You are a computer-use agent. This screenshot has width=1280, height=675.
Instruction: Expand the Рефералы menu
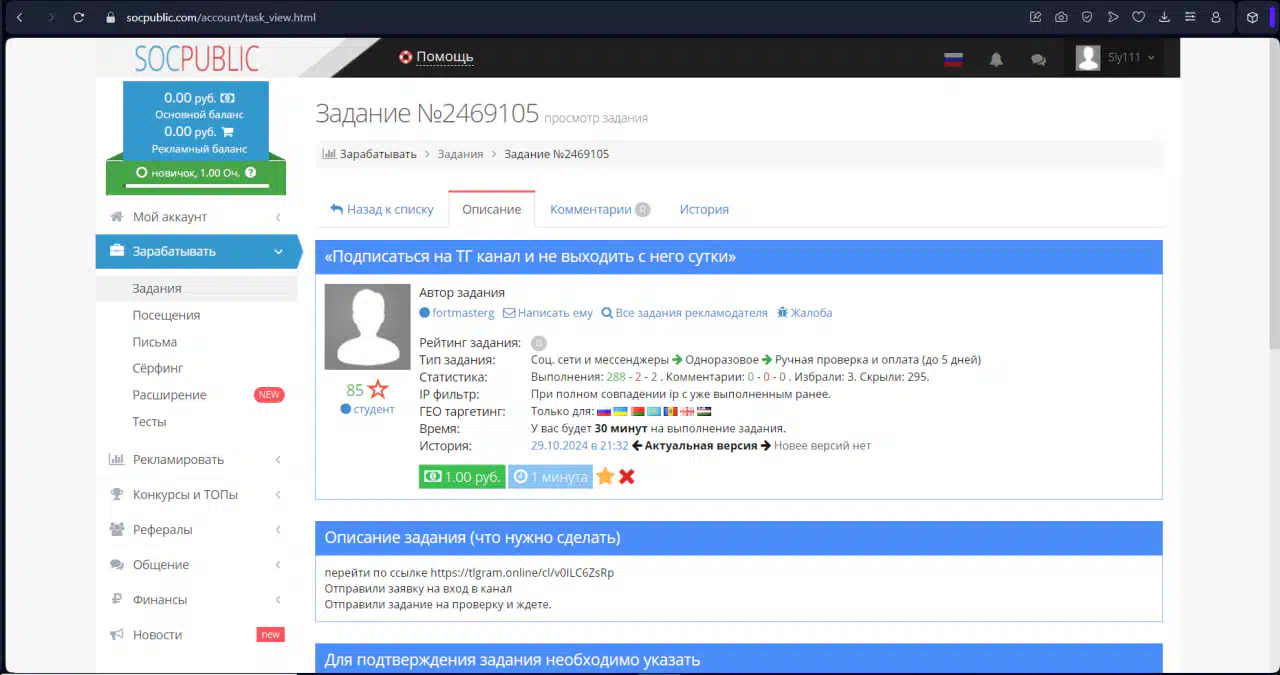click(197, 530)
